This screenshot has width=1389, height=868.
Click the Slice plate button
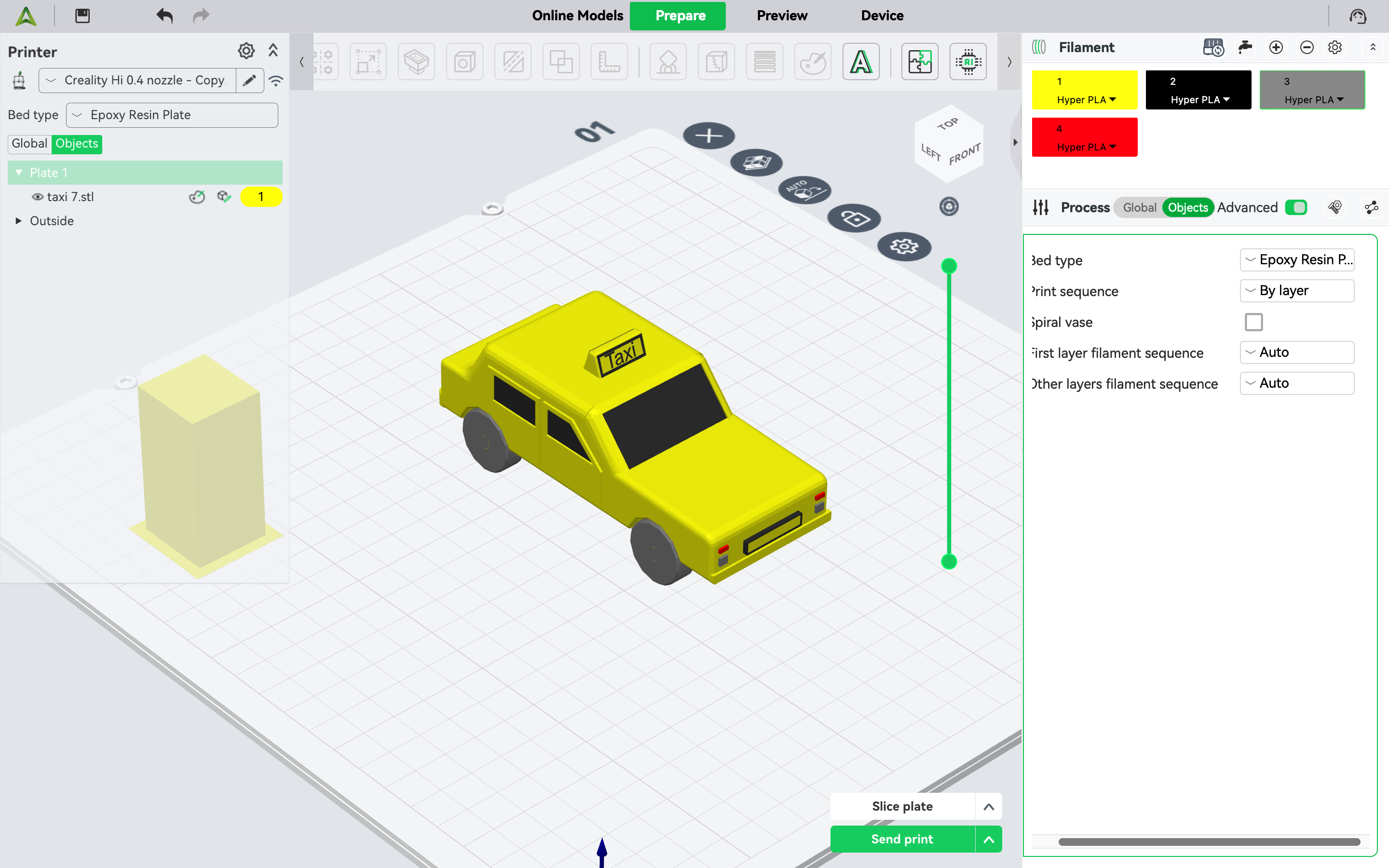pyautogui.click(x=902, y=806)
